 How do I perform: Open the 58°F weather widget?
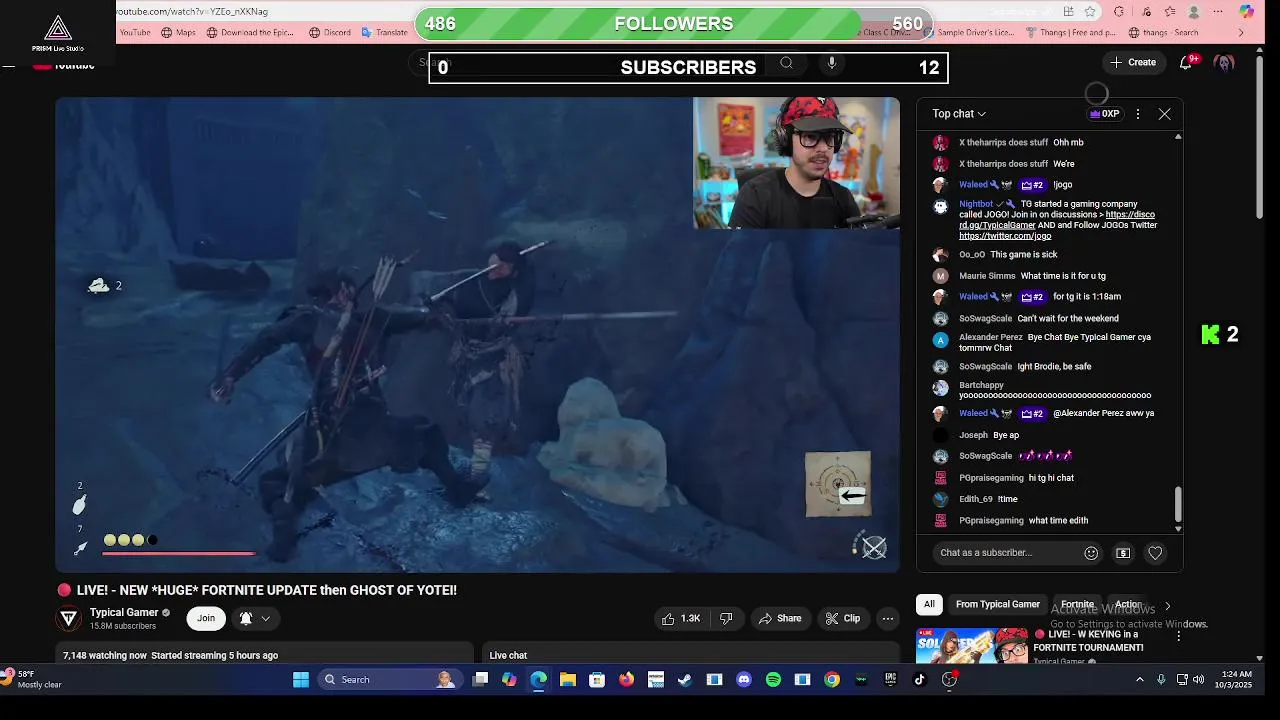(33, 679)
